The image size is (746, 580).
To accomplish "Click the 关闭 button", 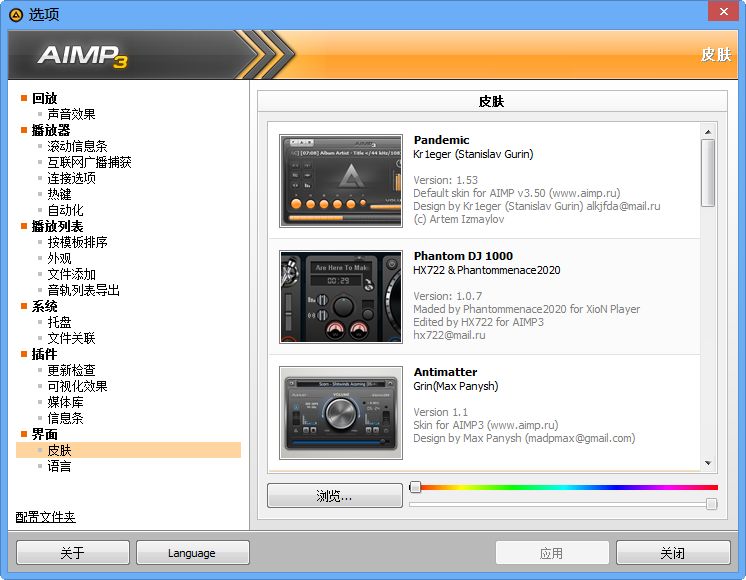I will point(673,553).
